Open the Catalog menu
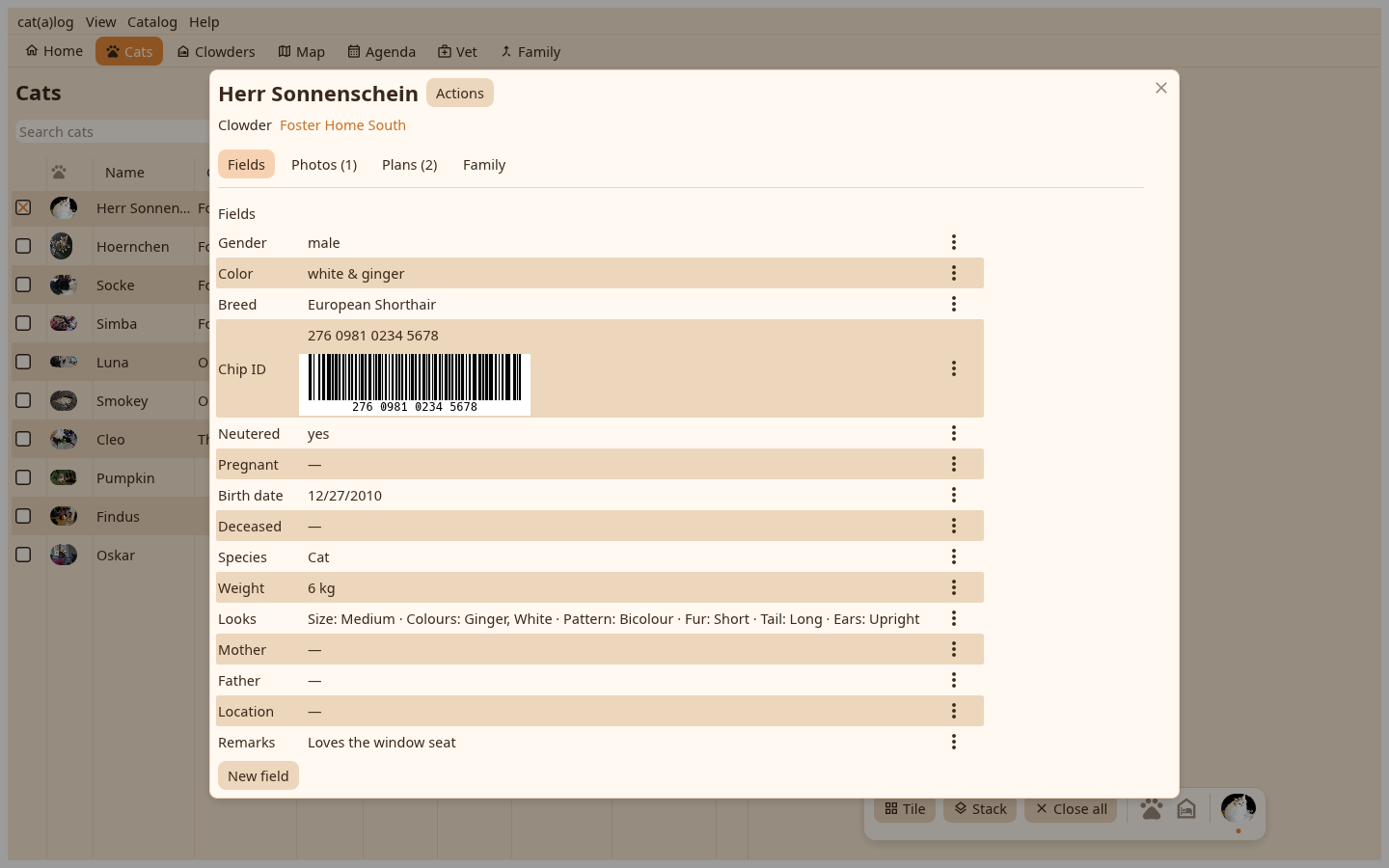1389x868 pixels. coord(152,21)
